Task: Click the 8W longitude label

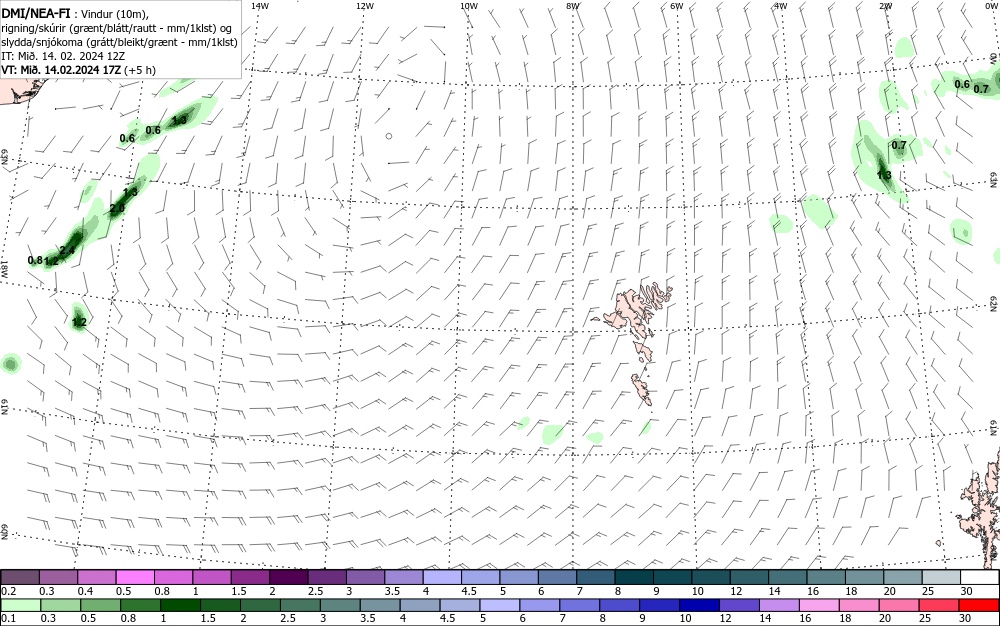Action: tap(573, 6)
